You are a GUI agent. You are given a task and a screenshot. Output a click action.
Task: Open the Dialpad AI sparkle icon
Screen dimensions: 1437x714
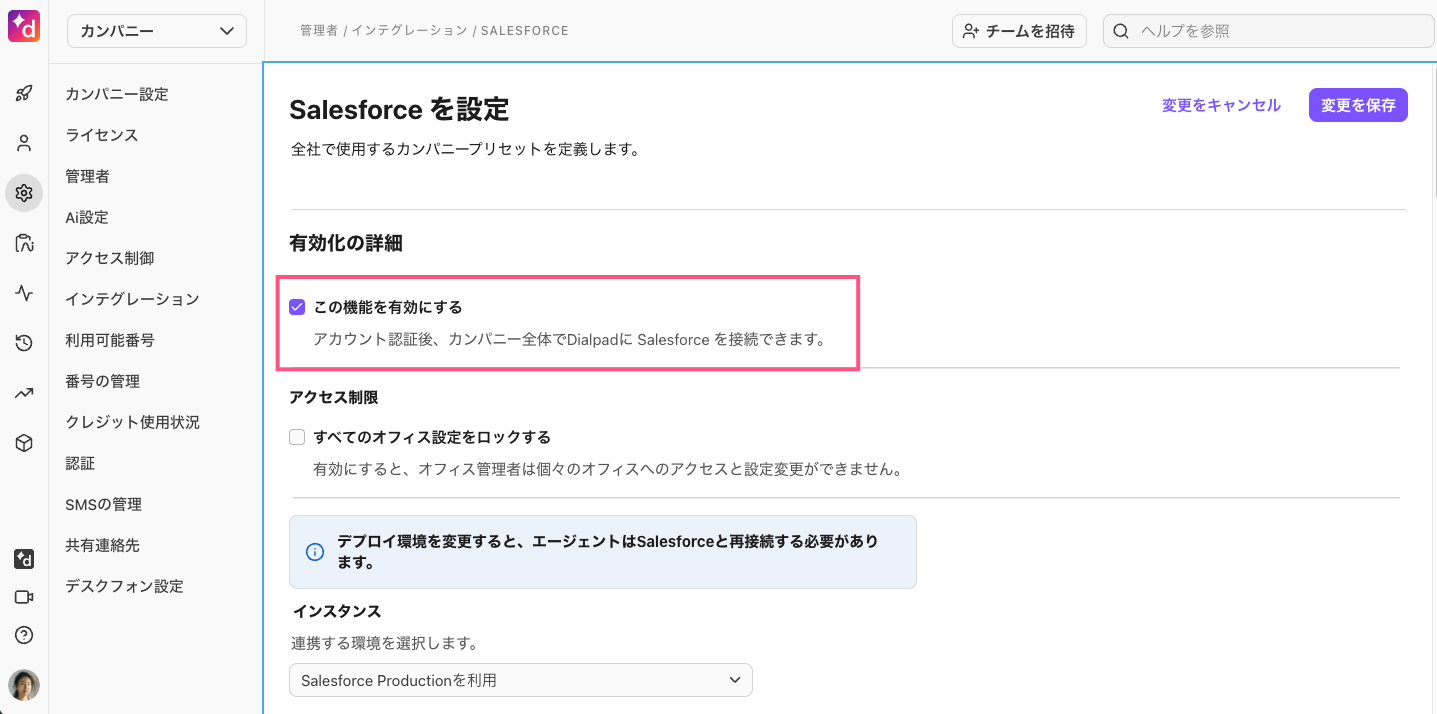point(24,559)
